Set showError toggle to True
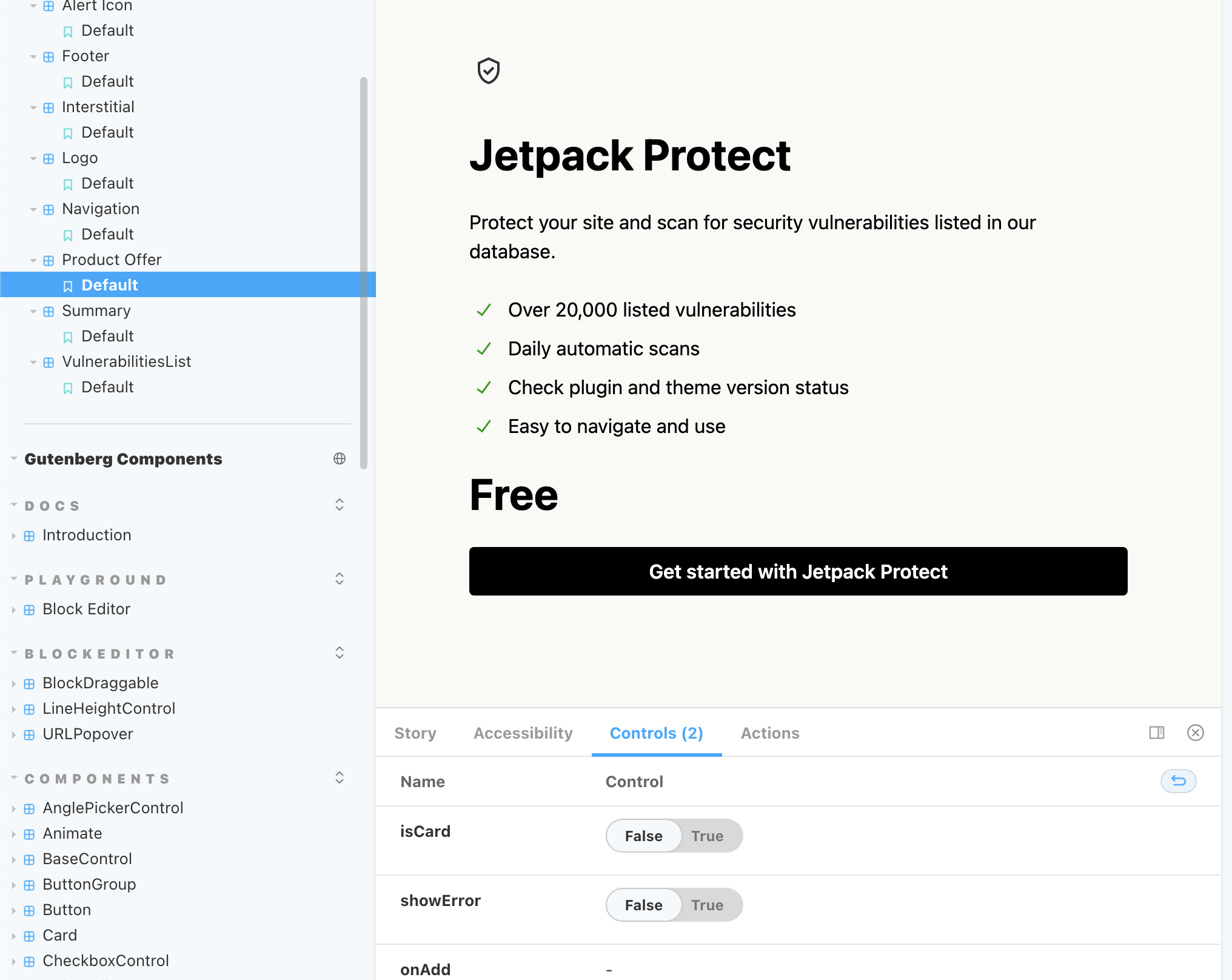 click(x=707, y=905)
